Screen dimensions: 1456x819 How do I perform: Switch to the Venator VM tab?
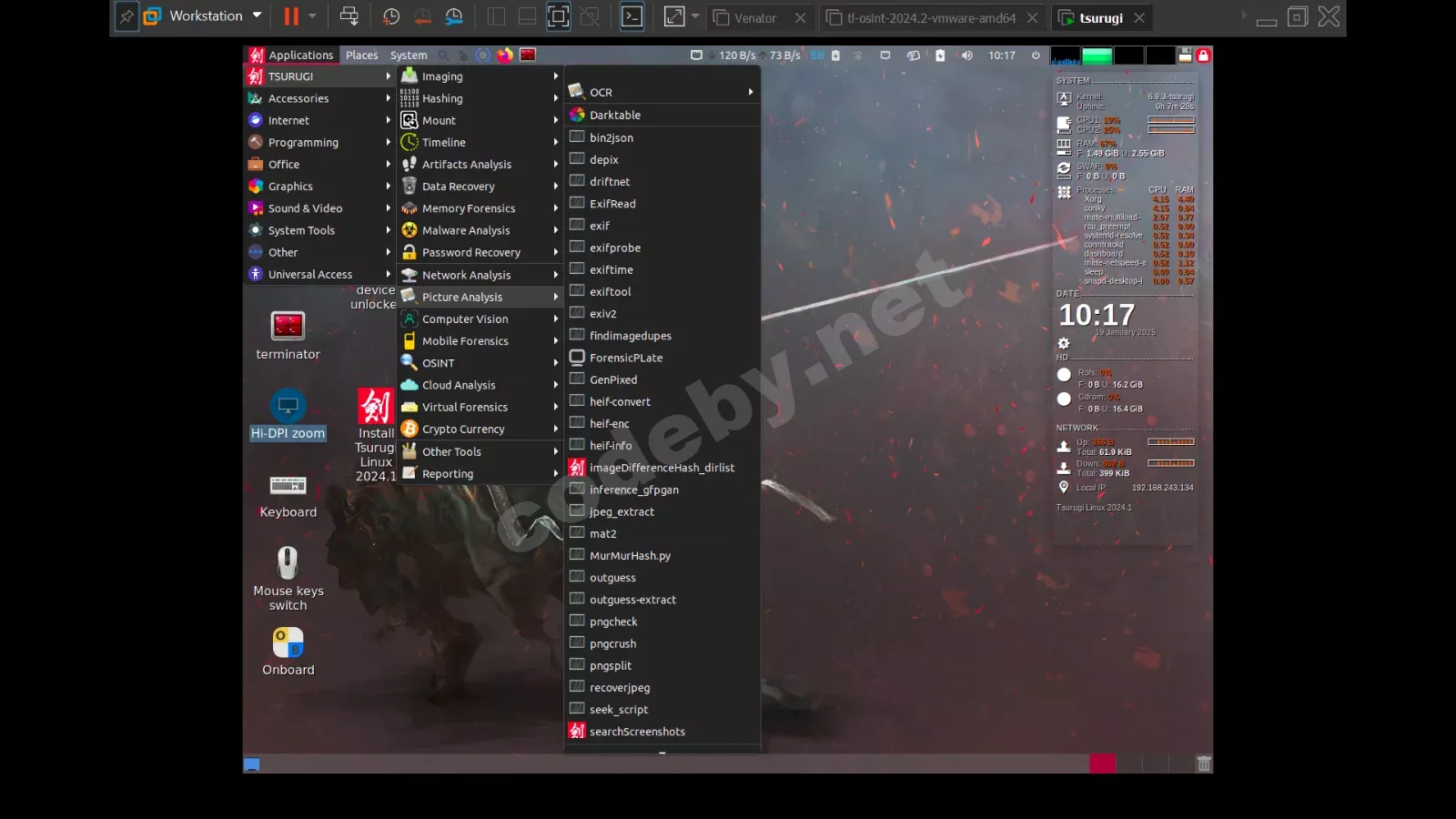(x=759, y=17)
